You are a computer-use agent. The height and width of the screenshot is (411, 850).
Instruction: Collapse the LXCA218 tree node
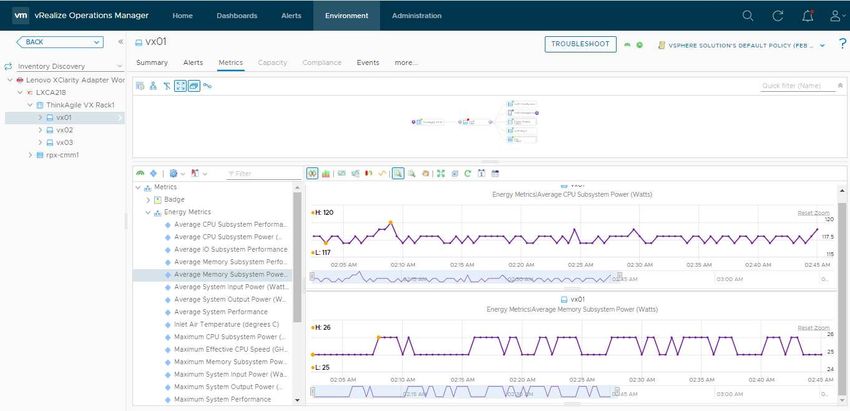[x=20, y=92]
